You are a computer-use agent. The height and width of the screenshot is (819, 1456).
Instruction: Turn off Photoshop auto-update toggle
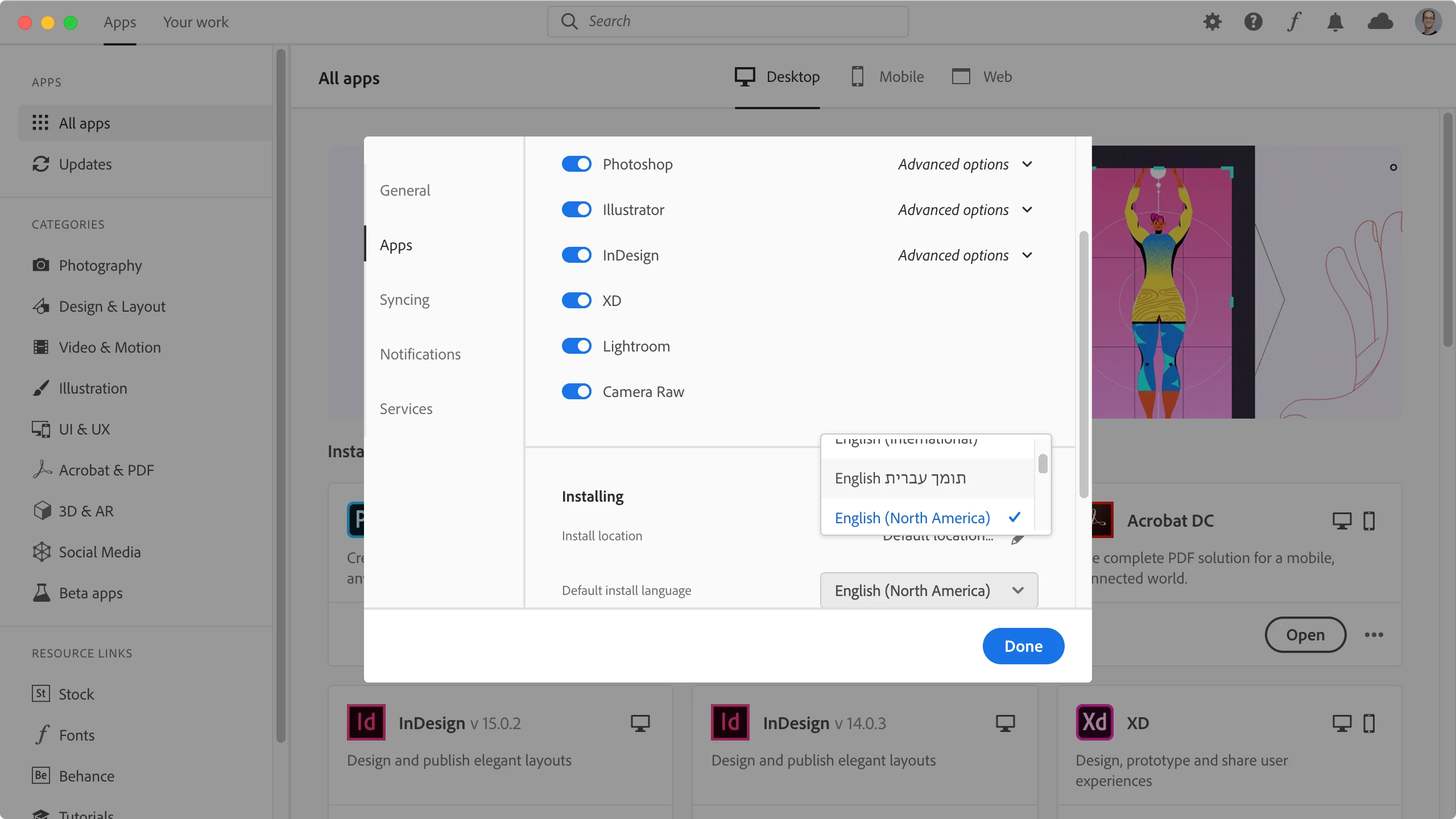pos(576,164)
